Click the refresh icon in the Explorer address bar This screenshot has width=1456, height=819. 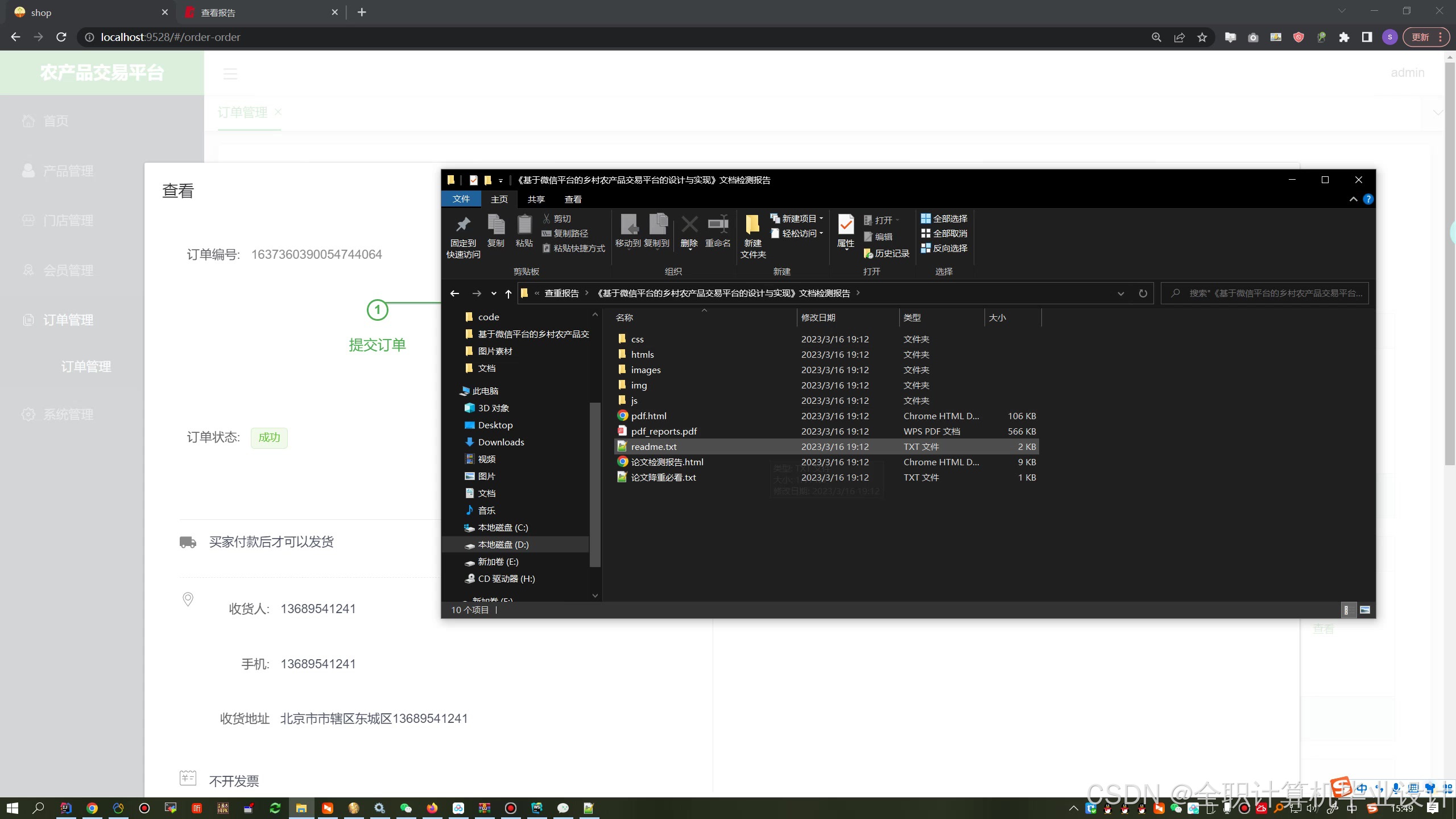1143,293
